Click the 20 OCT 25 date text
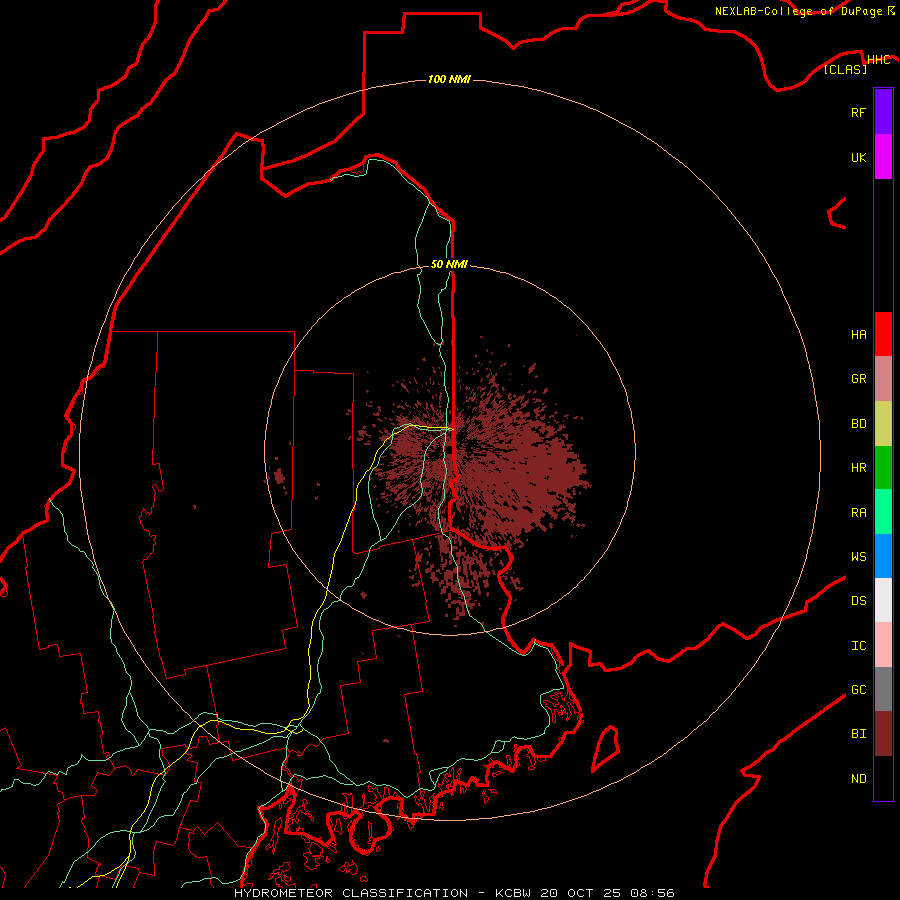The height and width of the screenshot is (900, 900). pyautogui.click(x=580, y=893)
